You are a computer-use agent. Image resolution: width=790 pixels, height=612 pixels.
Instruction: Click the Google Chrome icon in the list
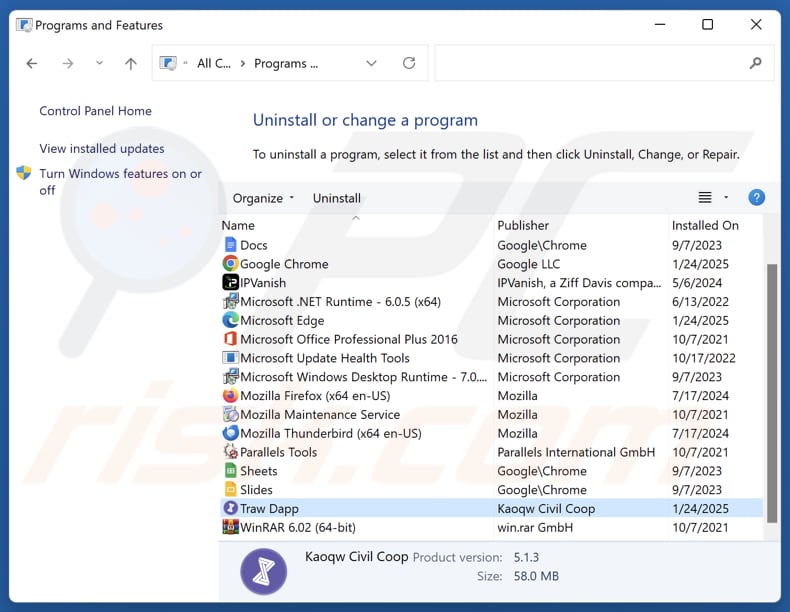tap(230, 264)
